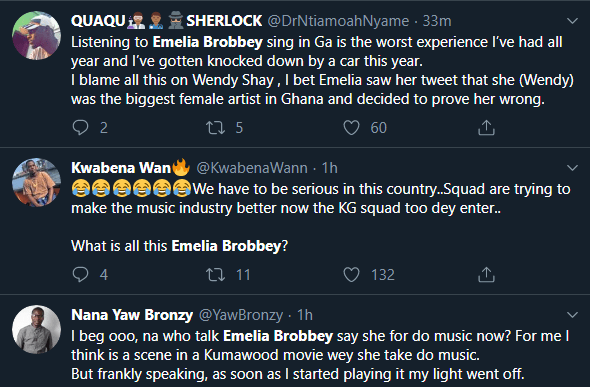Open the 33m timestamp of the first tweet
The width and height of the screenshot is (590, 387).
[437, 21]
